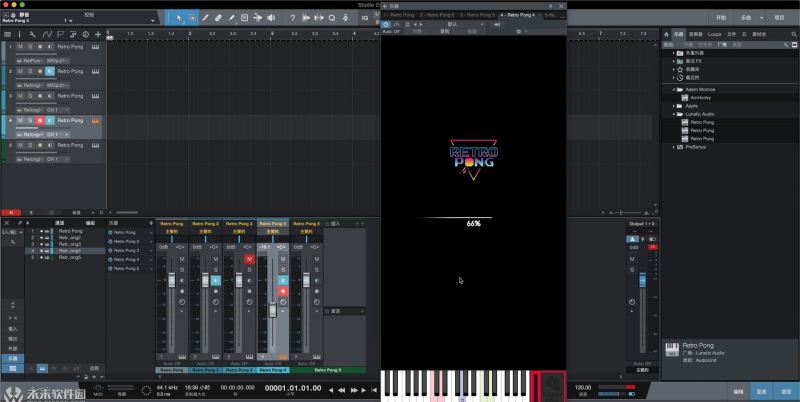Select the Range tool in the toolbar
Image resolution: width=800 pixels, height=402 pixels.
tap(192, 18)
